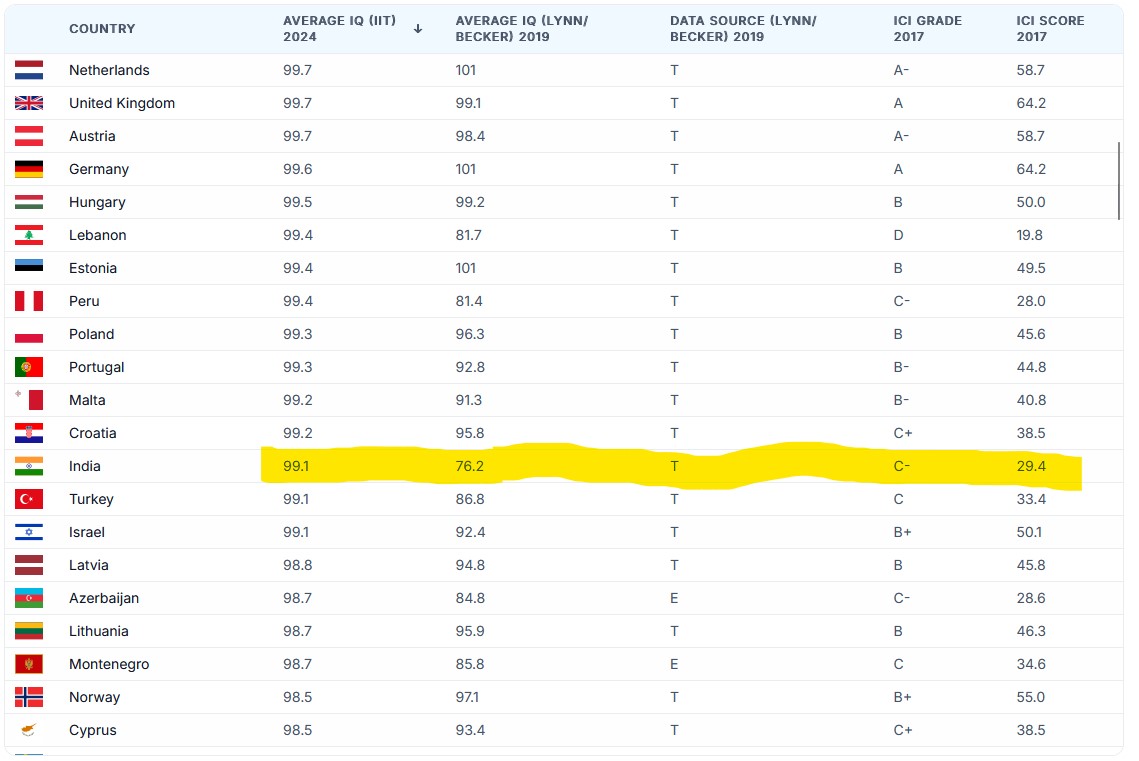1139x761 pixels.
Task: Click the United Kingdom flag icon
Action: (28, 103)
